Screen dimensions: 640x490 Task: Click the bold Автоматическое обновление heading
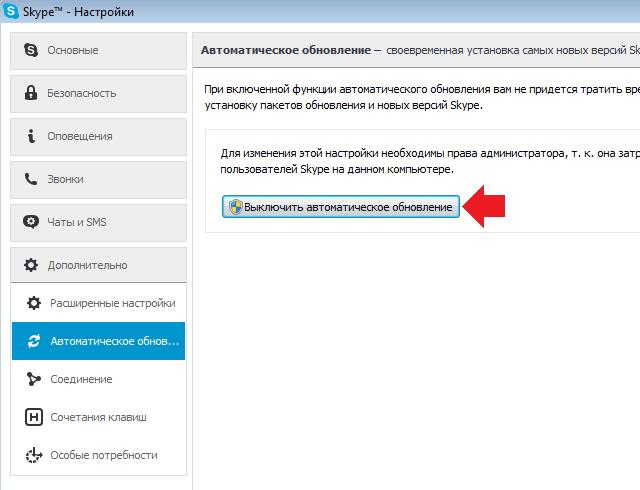[x=285, y=49]
